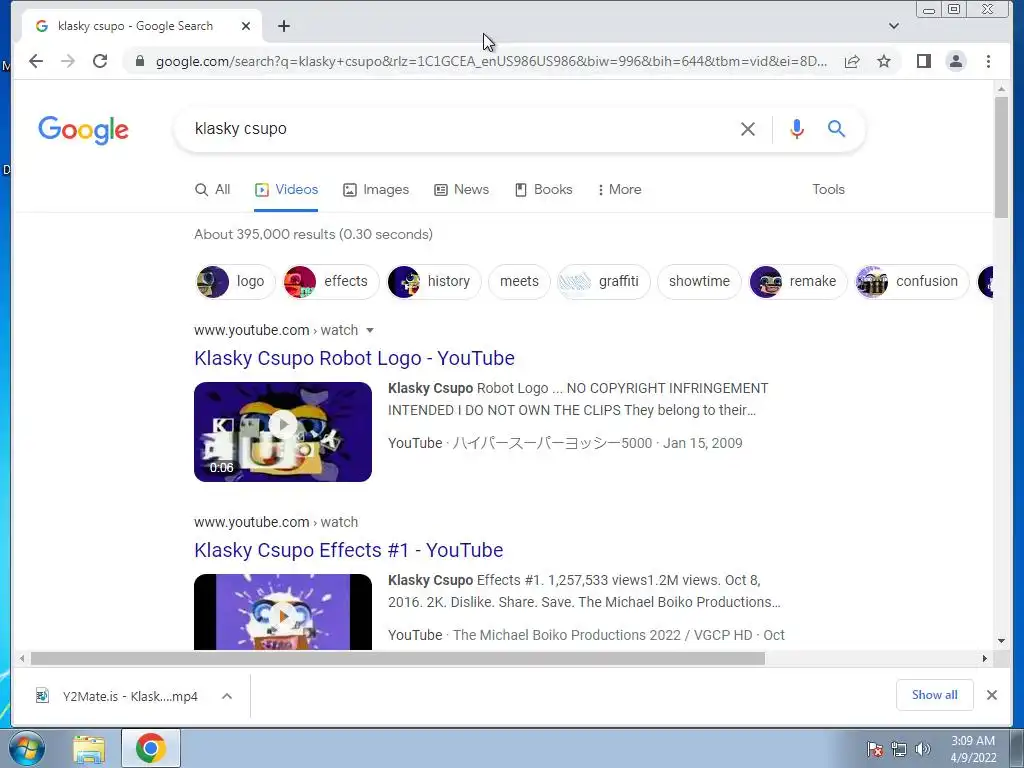Start voice search with the microphone
Viewport: 1024px width, 768px height.
point(797,129)
